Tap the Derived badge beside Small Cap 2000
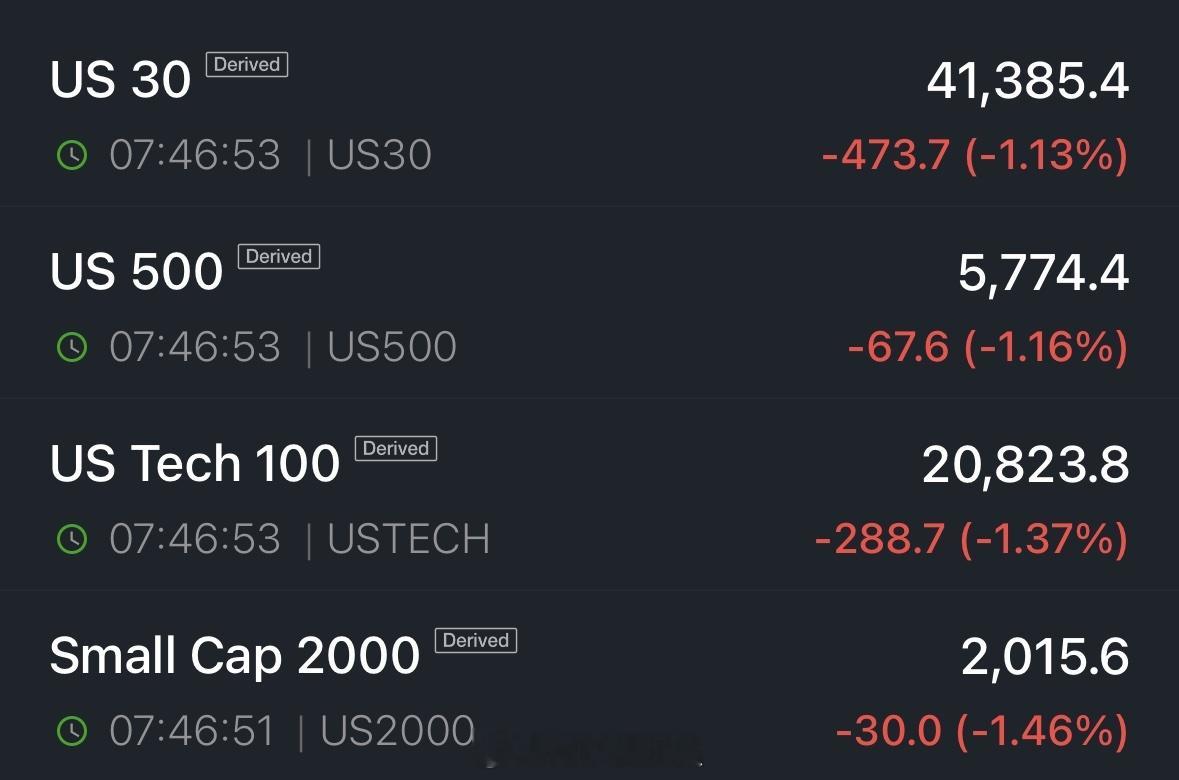 tap(476, 640)
